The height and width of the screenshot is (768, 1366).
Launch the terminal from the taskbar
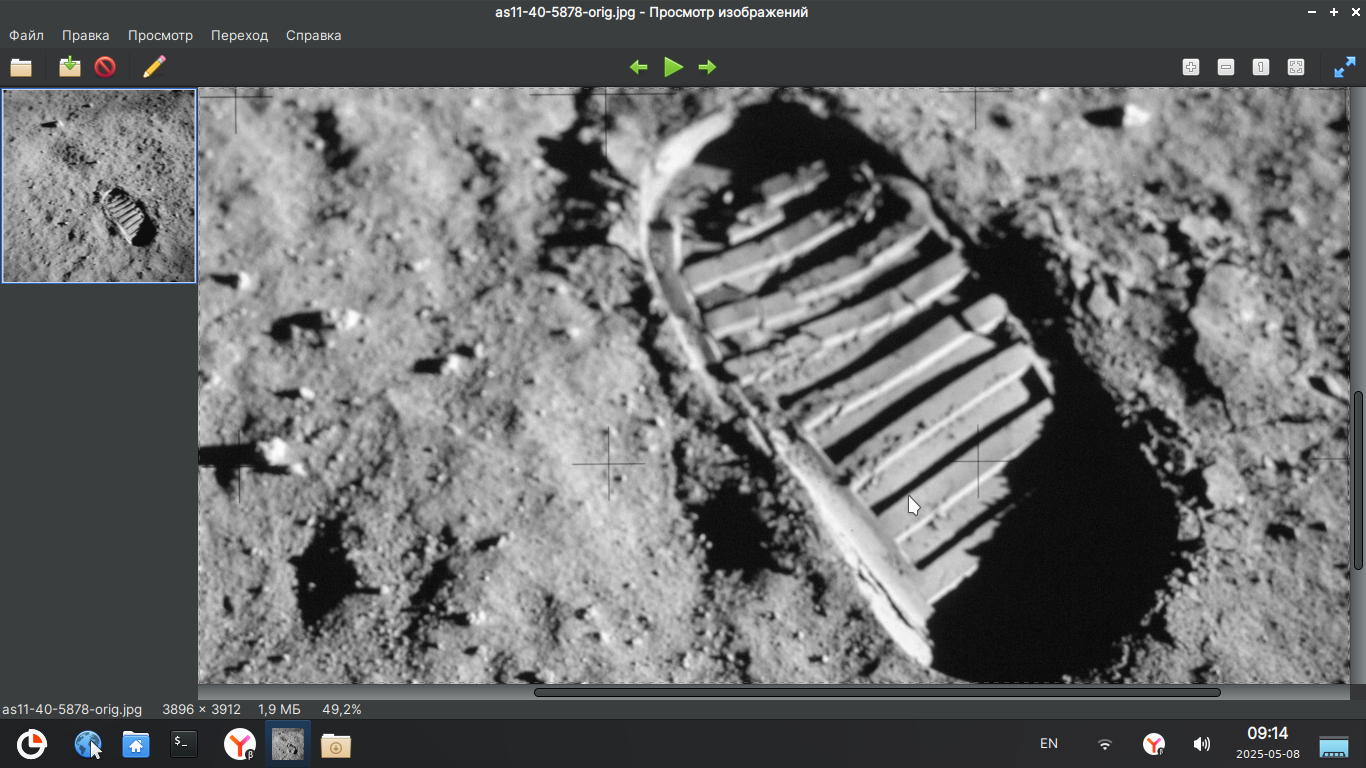coord(184,743)
